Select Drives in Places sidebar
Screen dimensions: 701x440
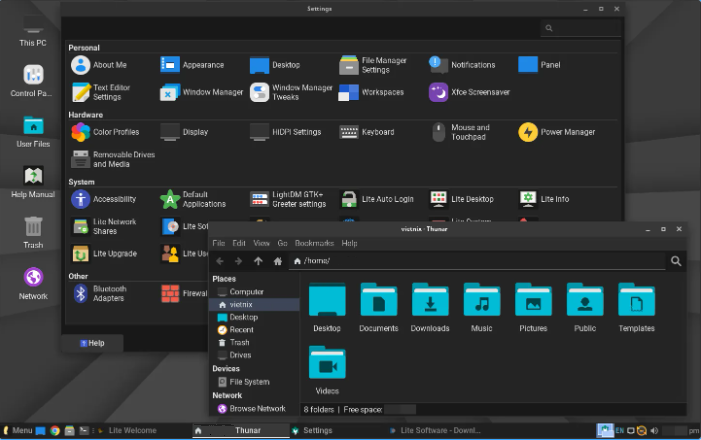coord(254,355)
